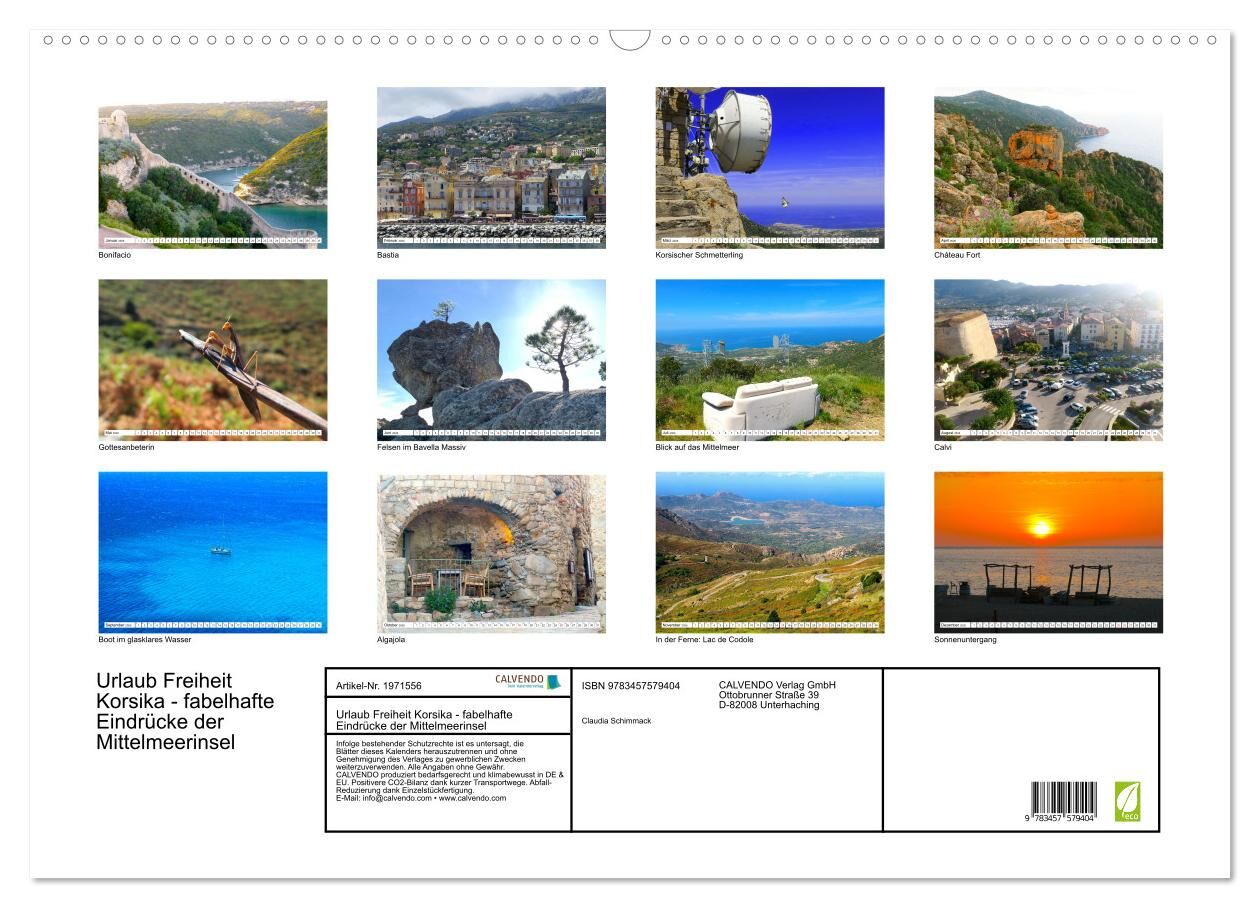Image resolution: width=1260 pixels, height=908 pixels.
Task: Click the Artikel-Nr. 1971556 text
Action: click(x=379, y=686)
